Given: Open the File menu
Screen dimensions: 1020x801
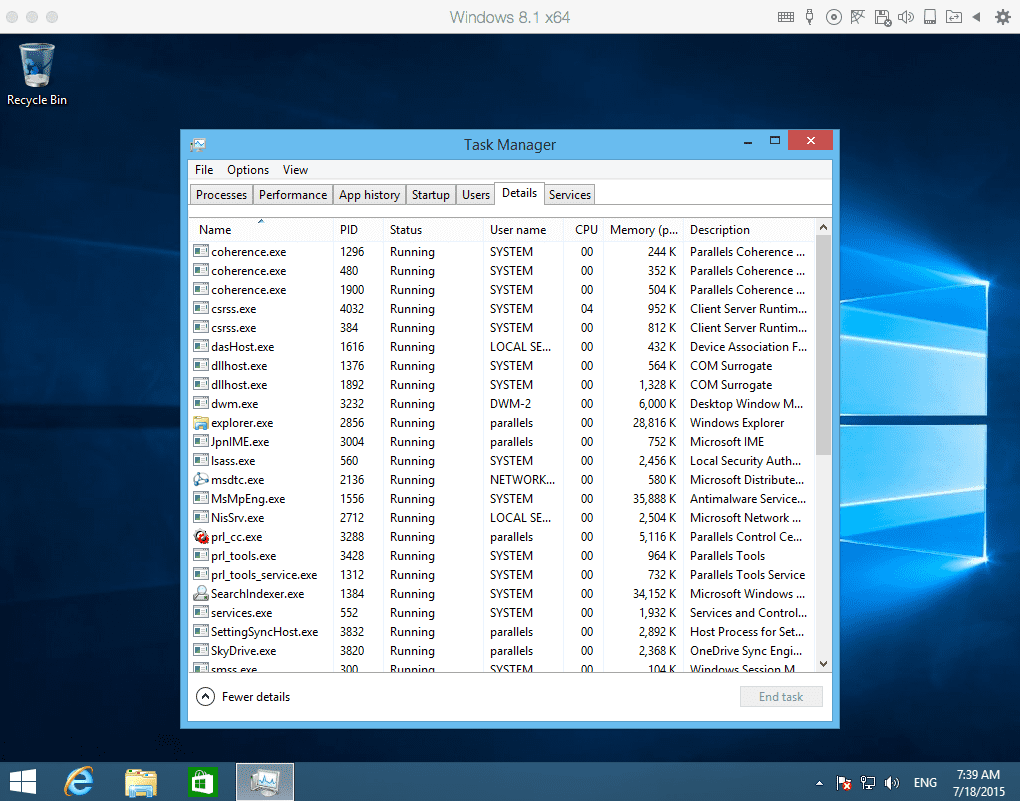Looking at the screenshot, I should (x=204, y=170).
